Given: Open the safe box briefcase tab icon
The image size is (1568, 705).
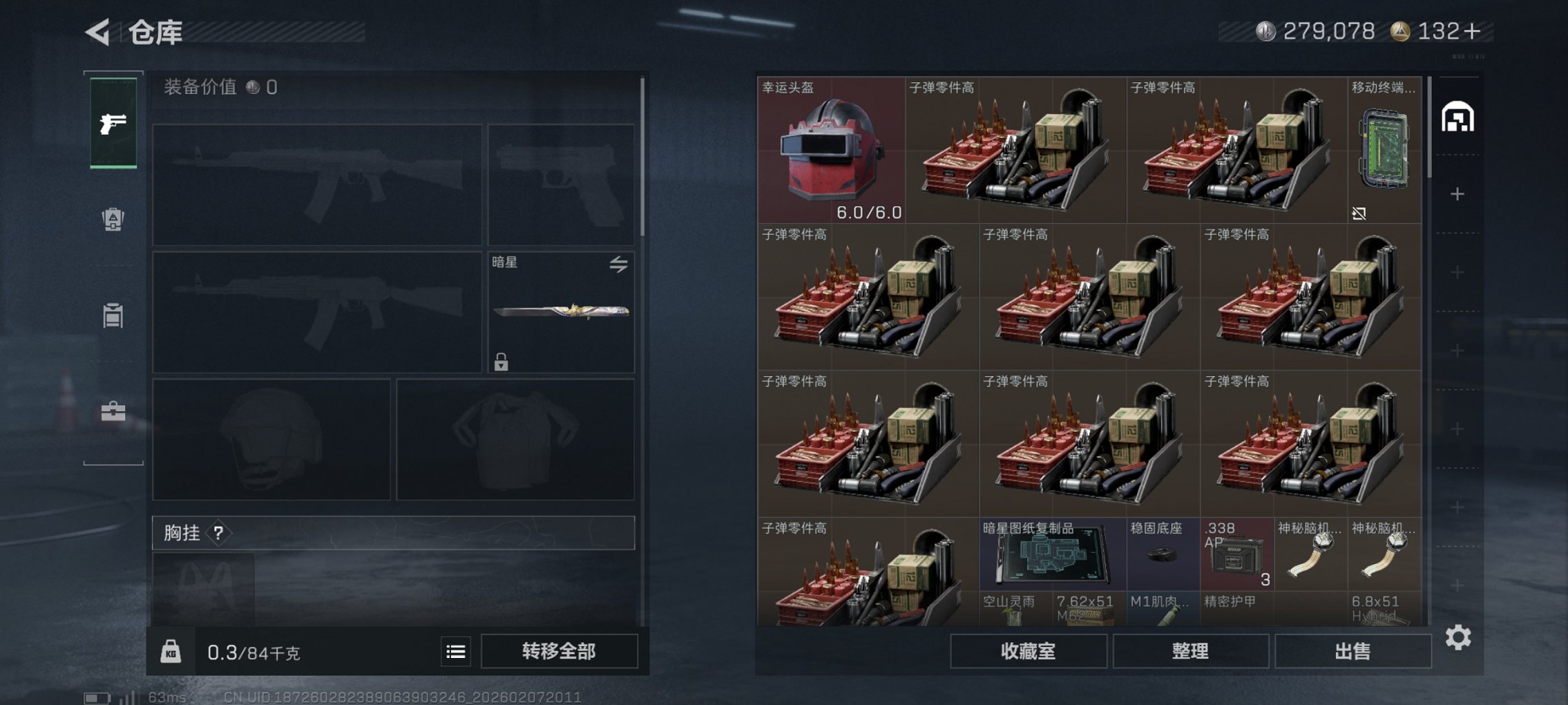Looking at the screenshot, I should pos(113,411).
